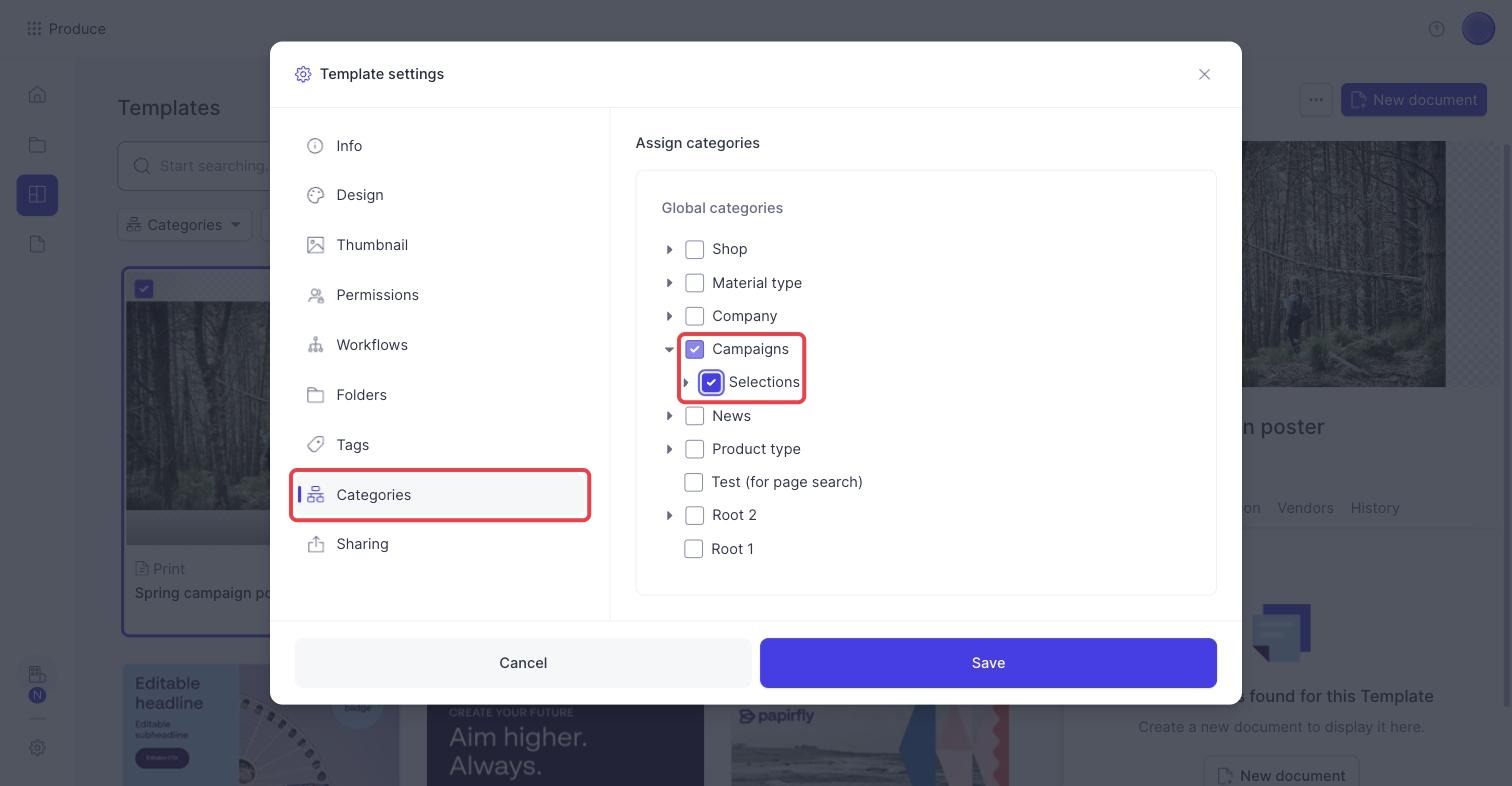
Task: Open the Editable headline template thumbnail
Action: pyautogui.click(x=261, y=725)
